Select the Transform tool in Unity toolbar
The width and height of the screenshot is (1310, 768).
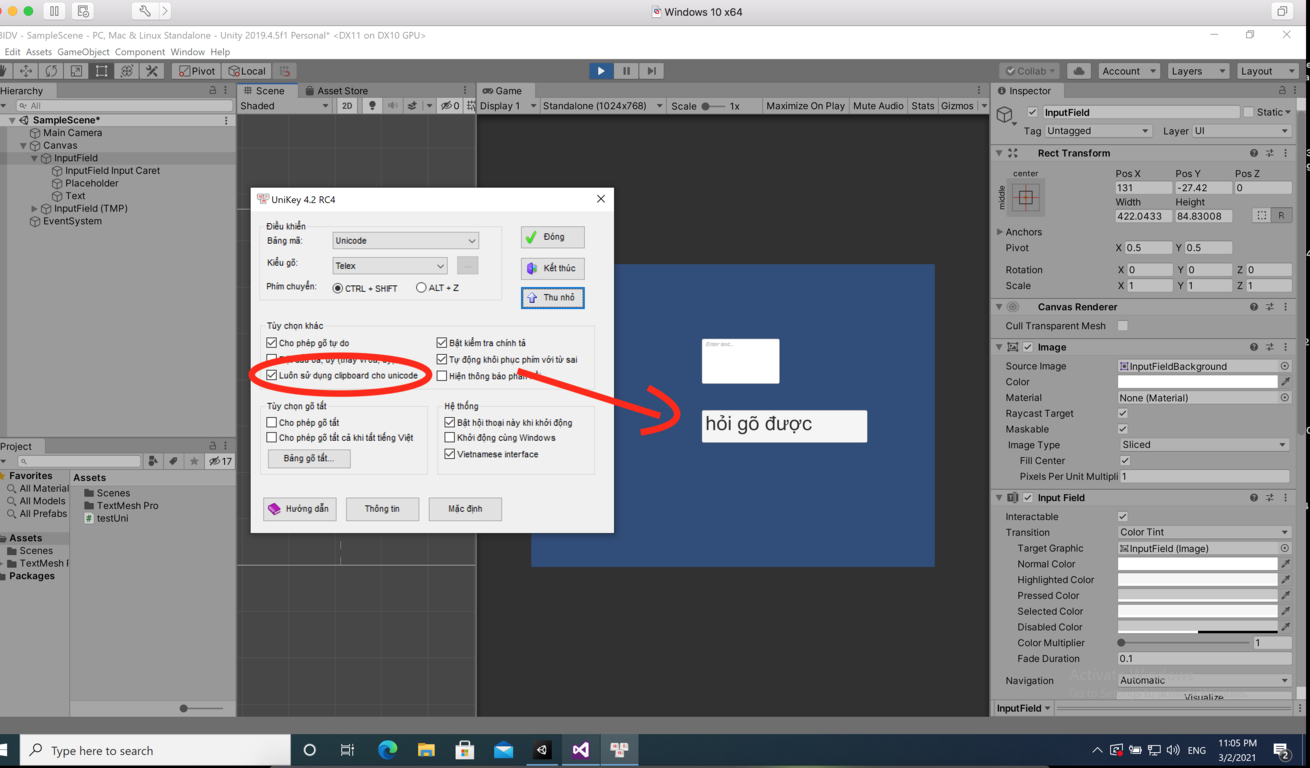click(x=127, y=71)
